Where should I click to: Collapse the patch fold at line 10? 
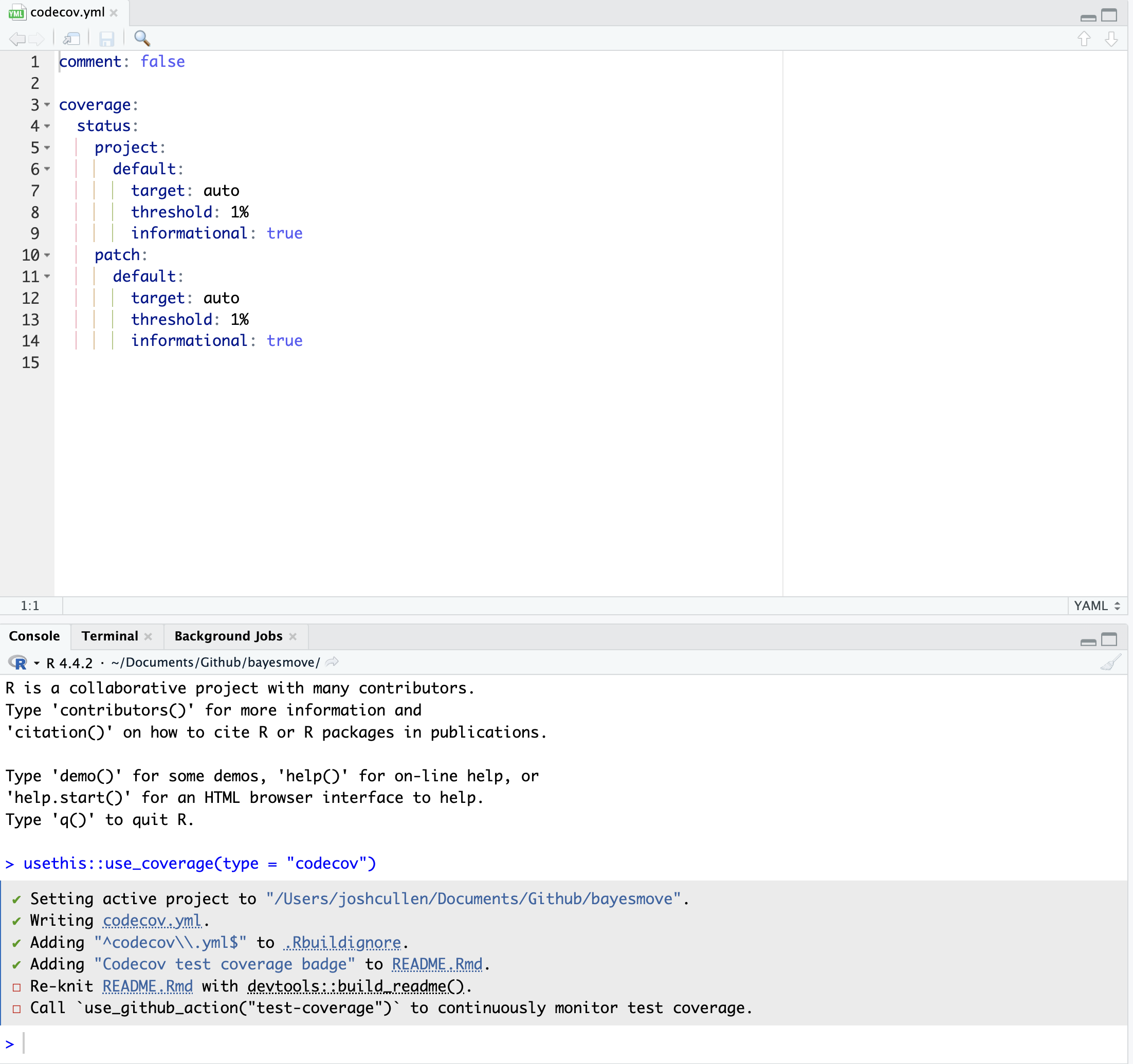click(x=47, y=255)
